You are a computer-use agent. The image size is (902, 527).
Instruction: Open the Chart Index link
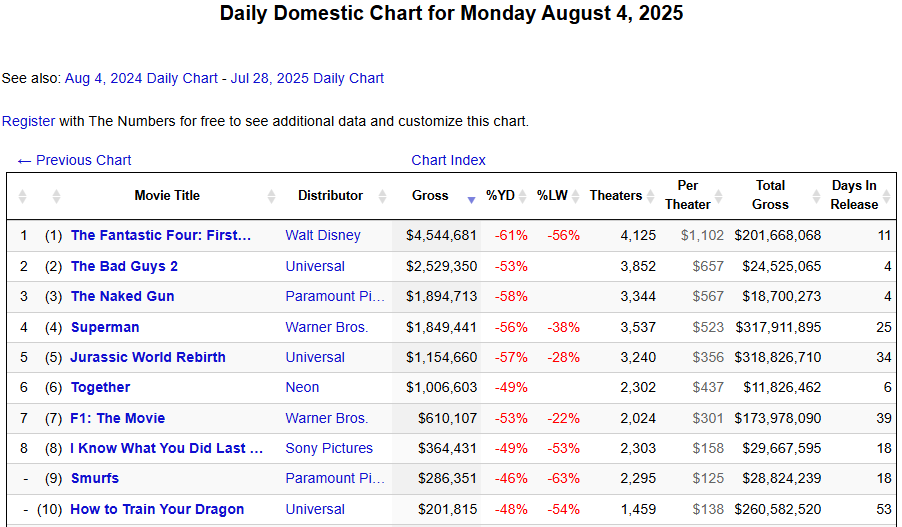pos(448,160)
